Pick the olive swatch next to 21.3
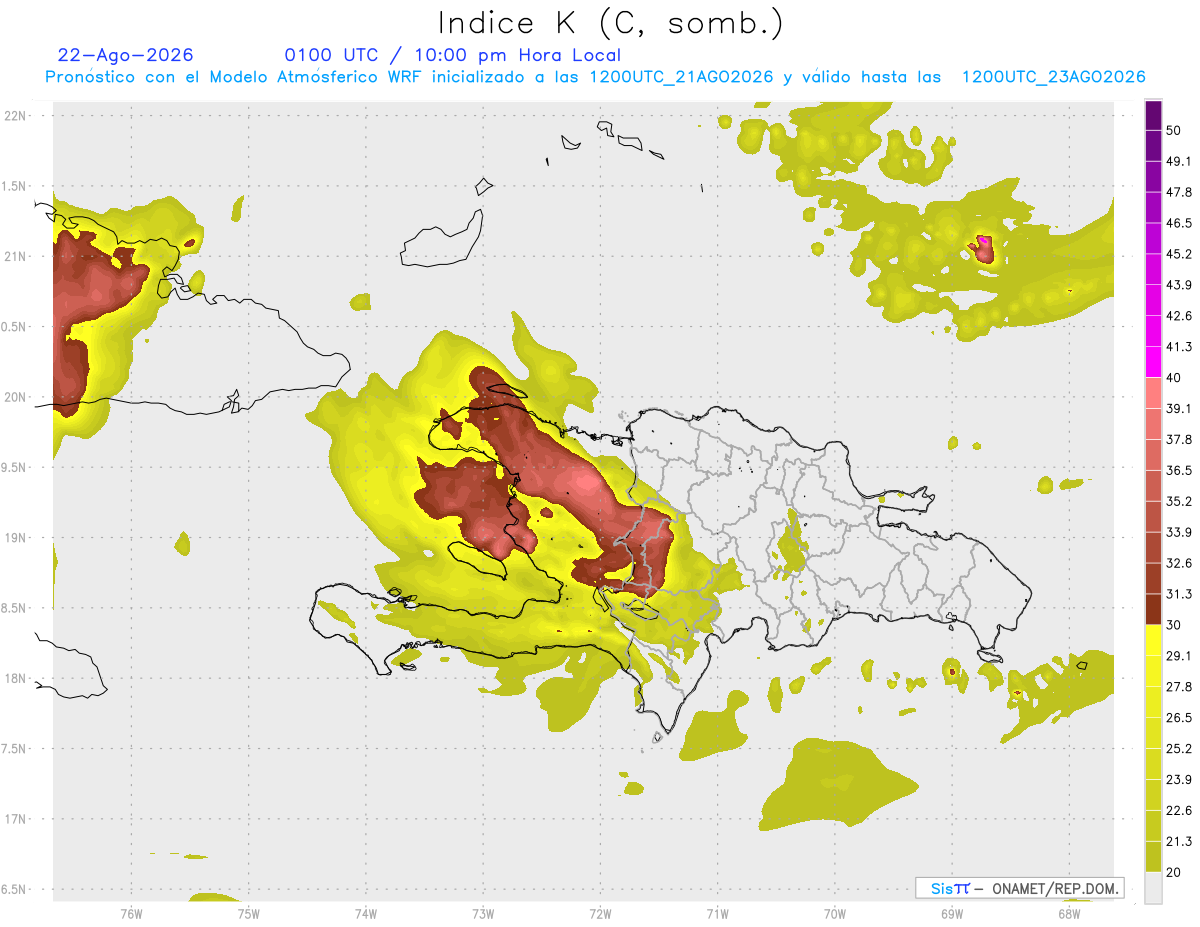Screen dimensions: 1200x927 coord(1153,856)
